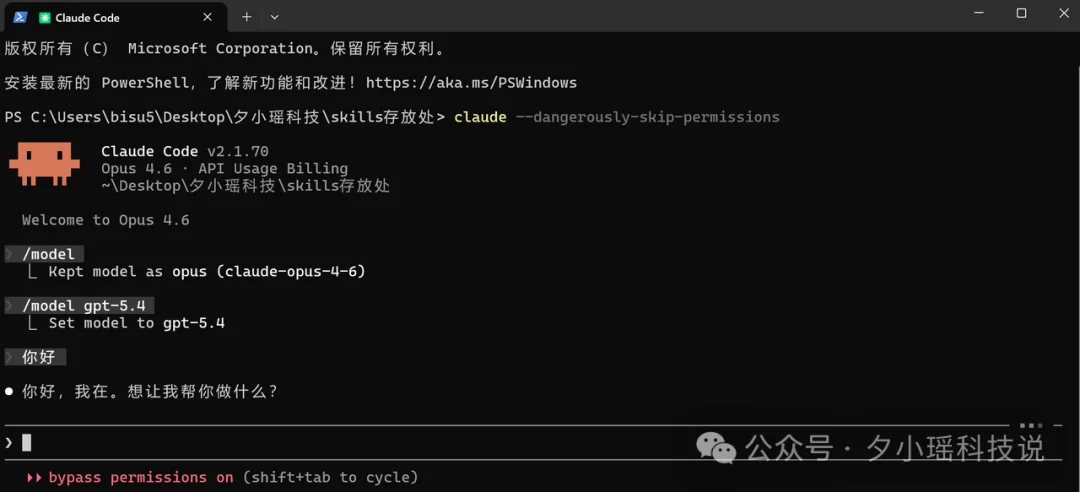Click the white response bullet dot
Image resolution: width=1080 pixels, height=492 pixels.
[x=9, y=392]
